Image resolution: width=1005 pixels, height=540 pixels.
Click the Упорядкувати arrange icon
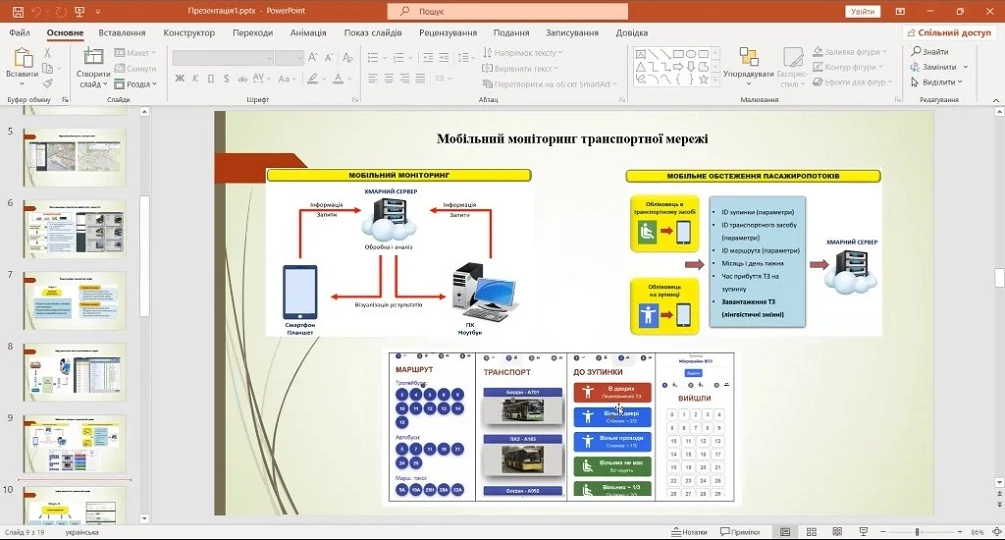[x=748, y=56]
